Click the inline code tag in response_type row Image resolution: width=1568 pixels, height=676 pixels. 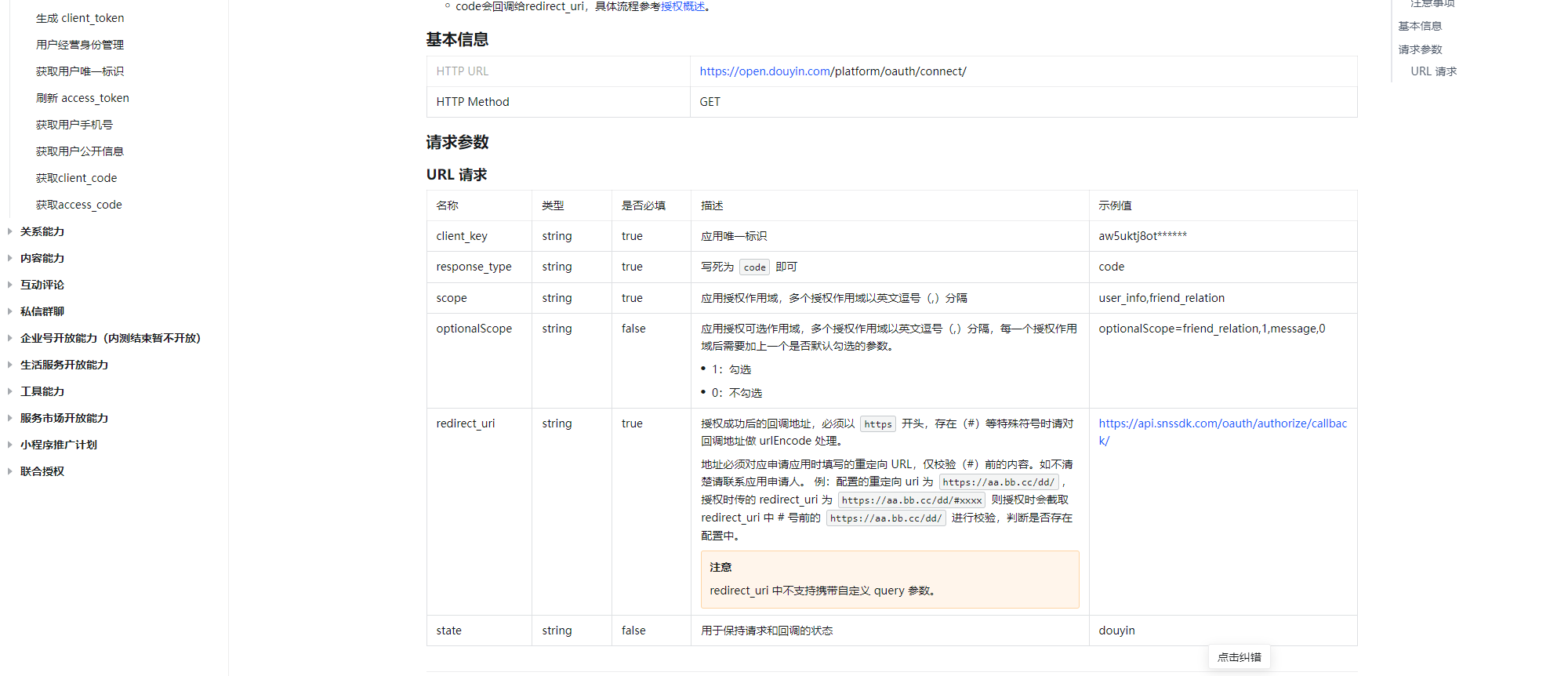[754, 267]
